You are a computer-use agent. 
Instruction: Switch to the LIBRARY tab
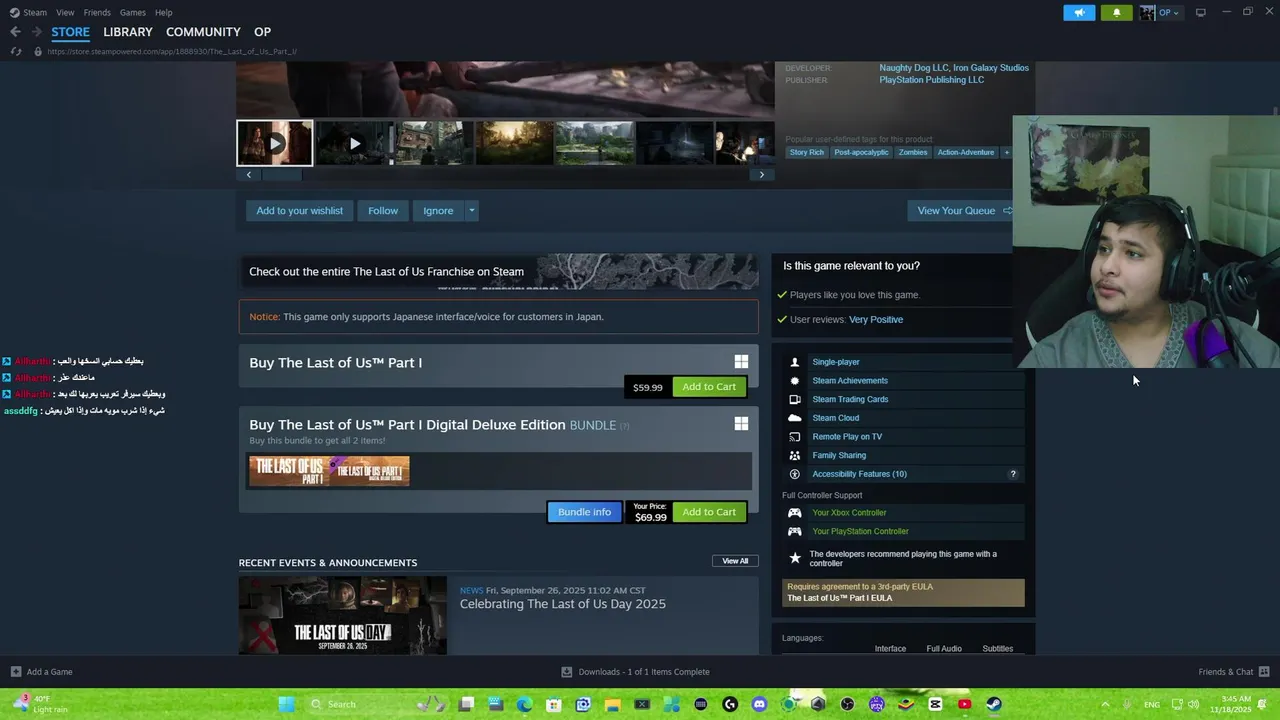128,32
